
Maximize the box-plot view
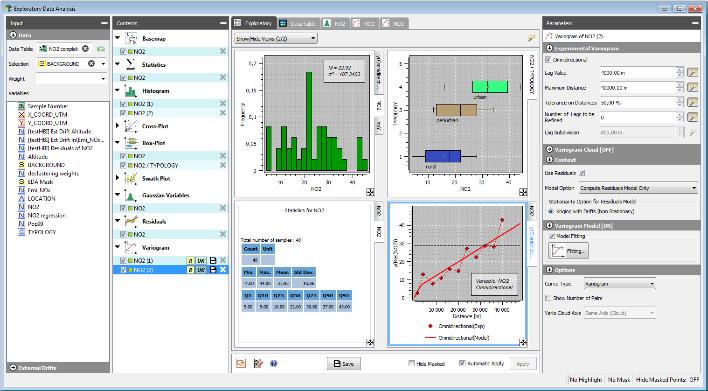tap(523, 192)
